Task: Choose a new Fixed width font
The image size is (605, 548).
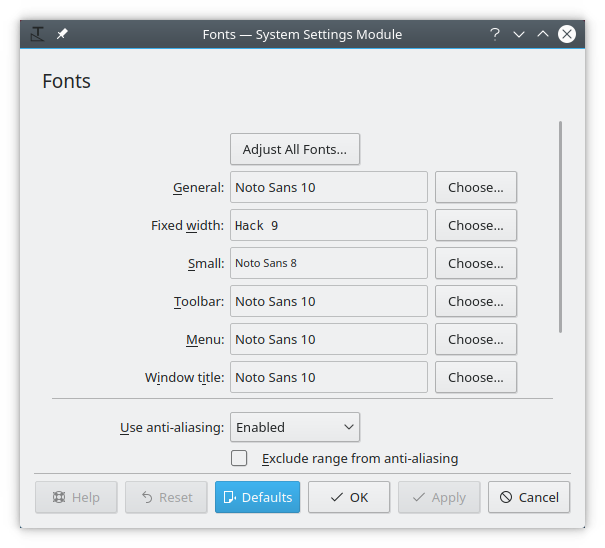Action: (476, 225)
